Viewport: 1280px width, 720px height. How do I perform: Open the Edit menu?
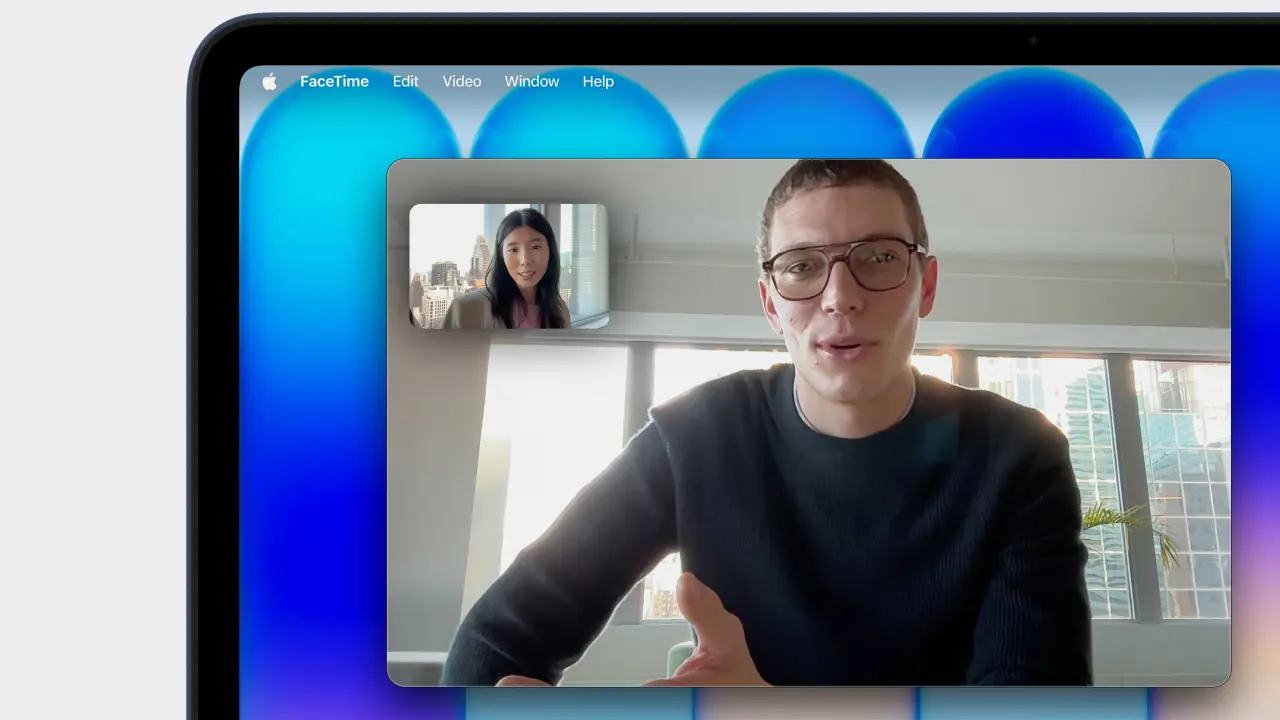pos(405,82)
